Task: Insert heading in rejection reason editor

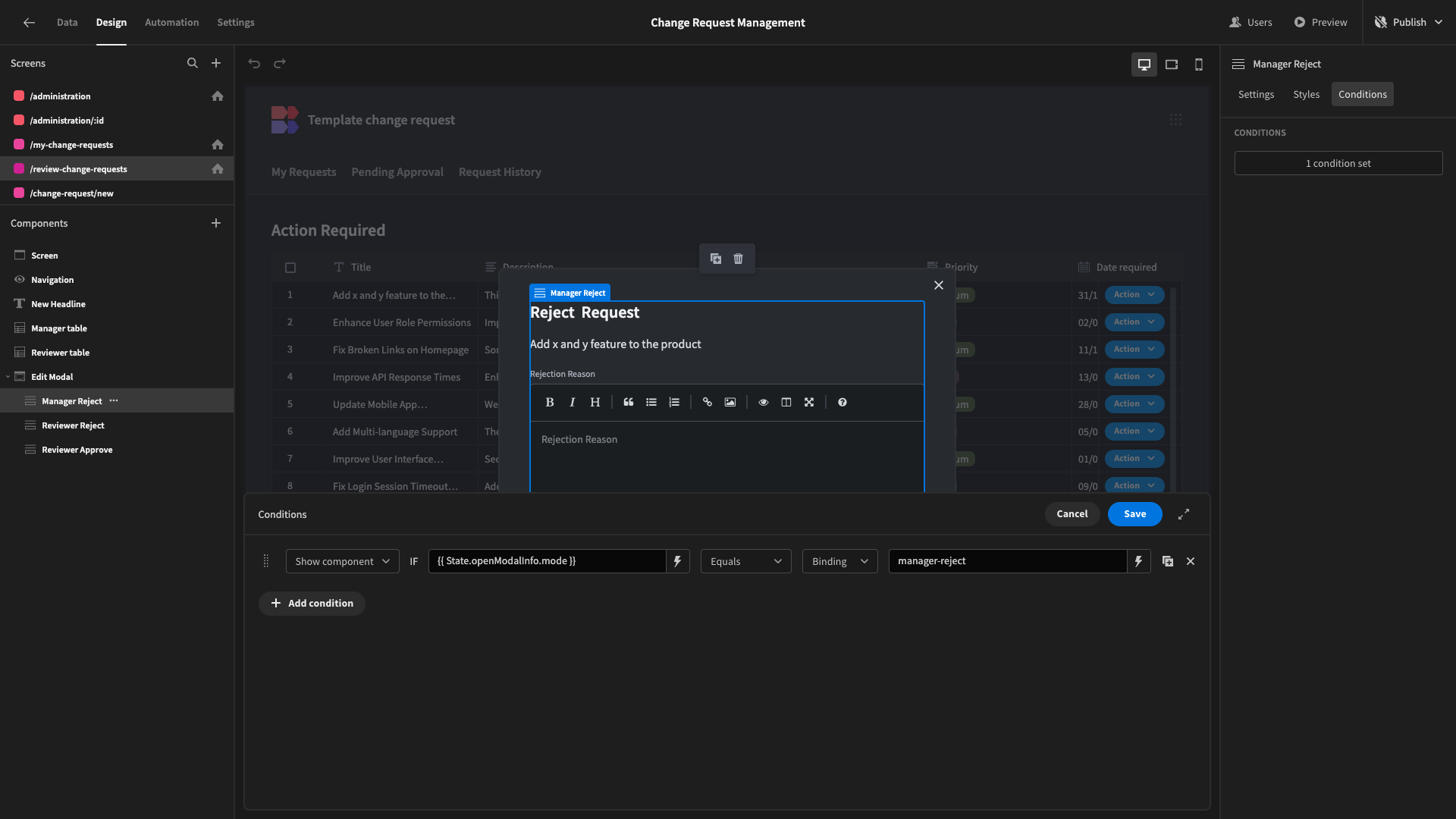Action: 595,403
